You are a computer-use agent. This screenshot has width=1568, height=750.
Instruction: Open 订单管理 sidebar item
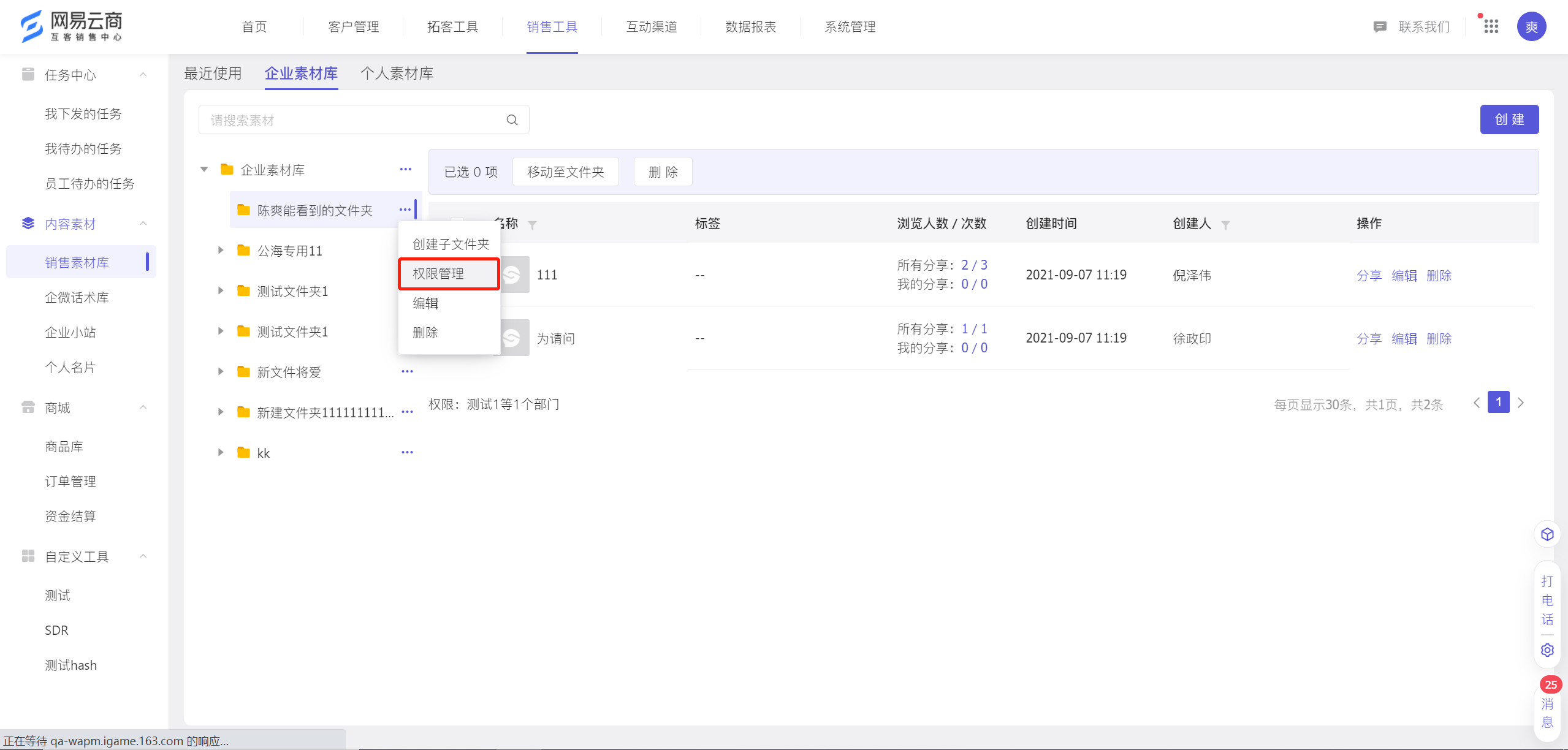tap(70, 481)
